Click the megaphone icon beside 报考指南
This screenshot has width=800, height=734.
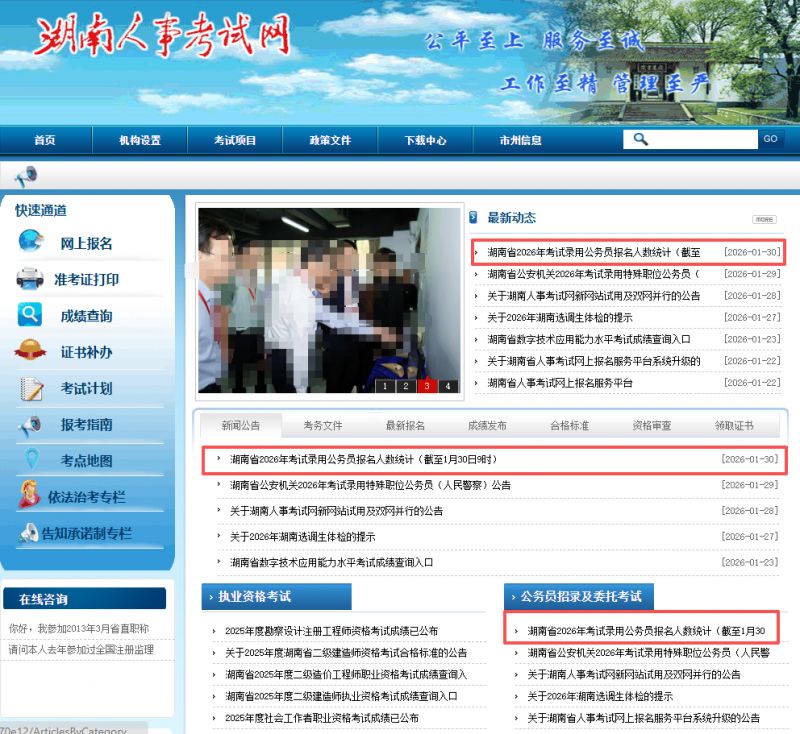pyautogui.click(x=30, y=426)
